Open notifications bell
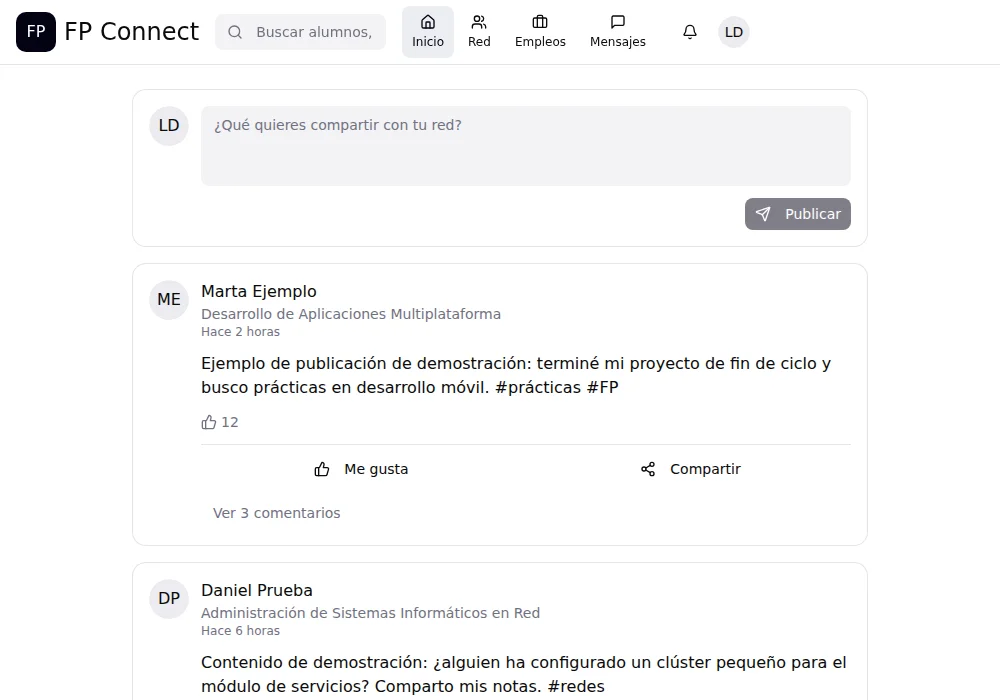The height and width of the screenshot is (700, 1000). 690,32
